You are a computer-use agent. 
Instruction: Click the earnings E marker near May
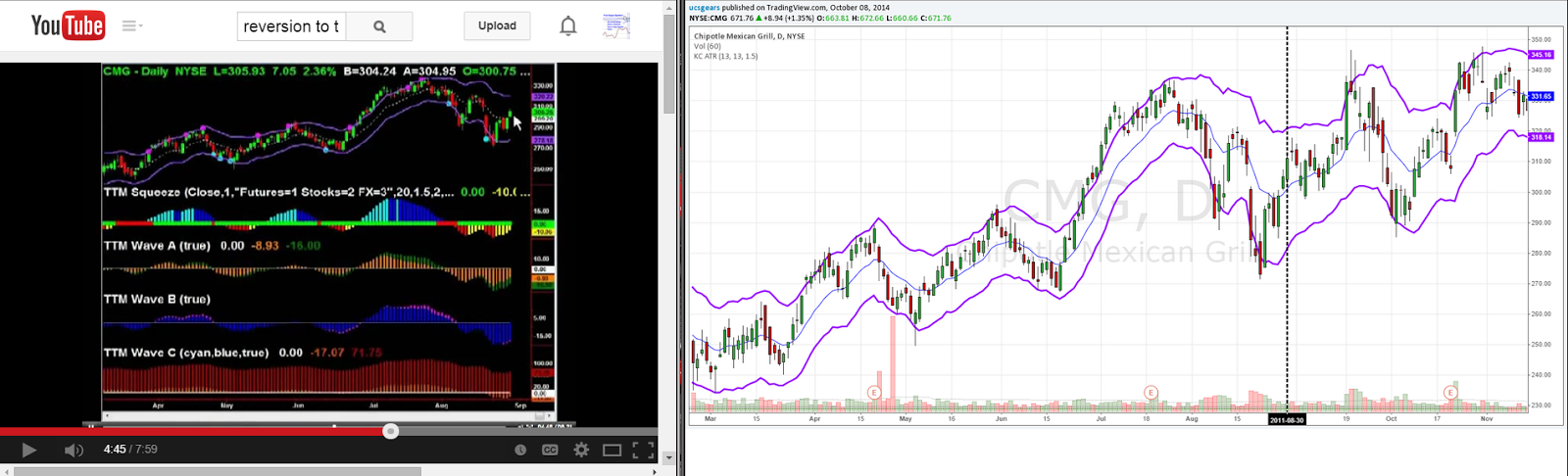click(874, 393)
